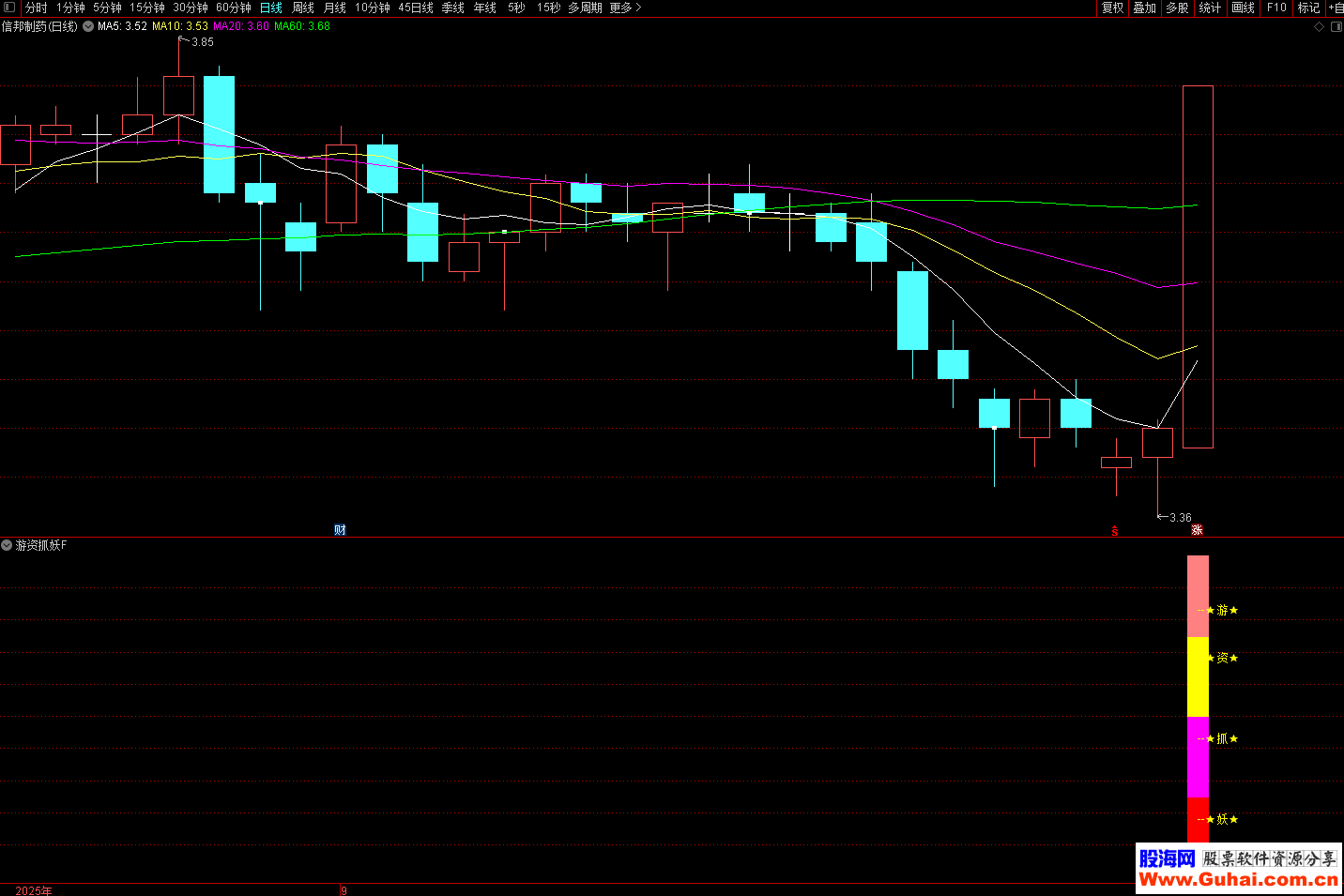Open the 分时 intraday view tab
Screen dimensions: 1344x896
click(37, 8)
